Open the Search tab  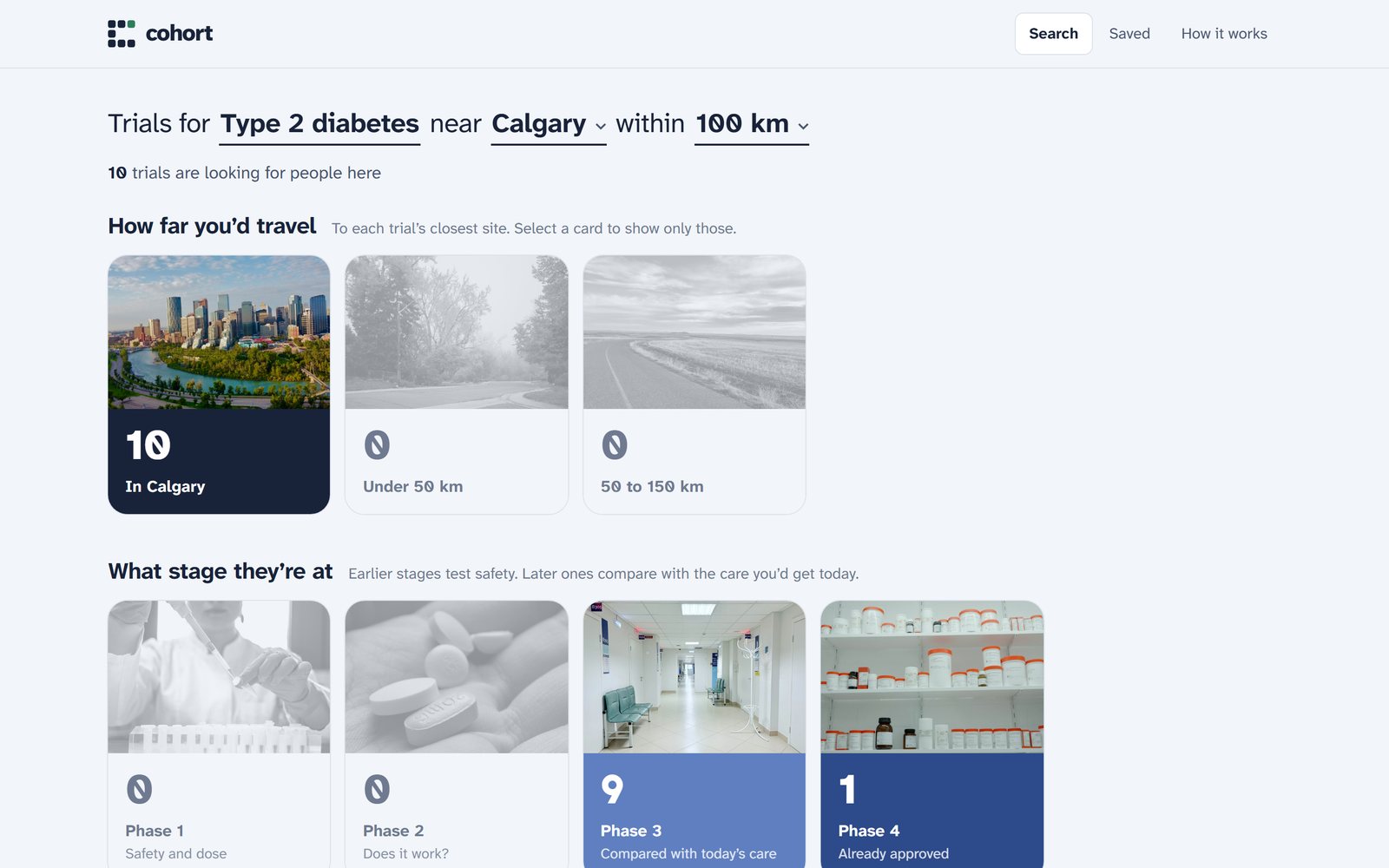(x=1053, y=34)
